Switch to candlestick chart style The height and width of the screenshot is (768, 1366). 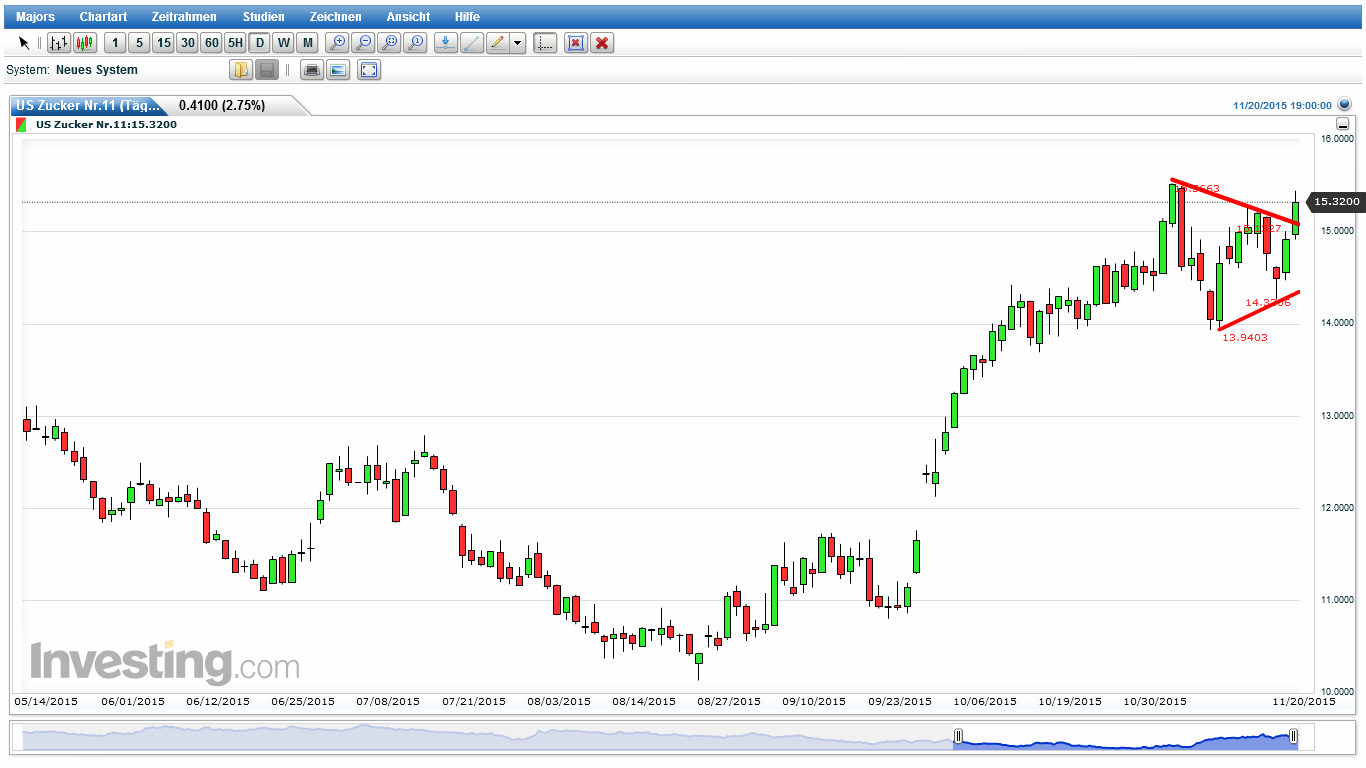(x=84, y=43)
